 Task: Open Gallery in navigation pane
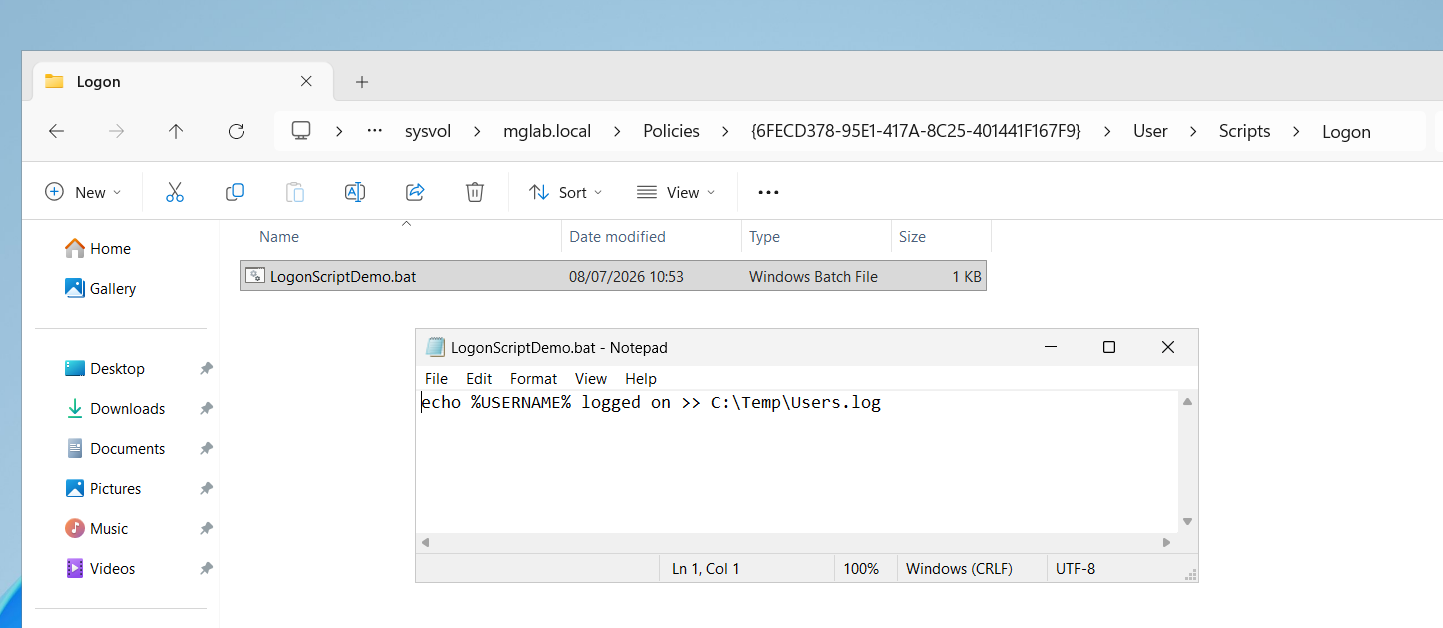pyautogui.click(x=100, y=289)
